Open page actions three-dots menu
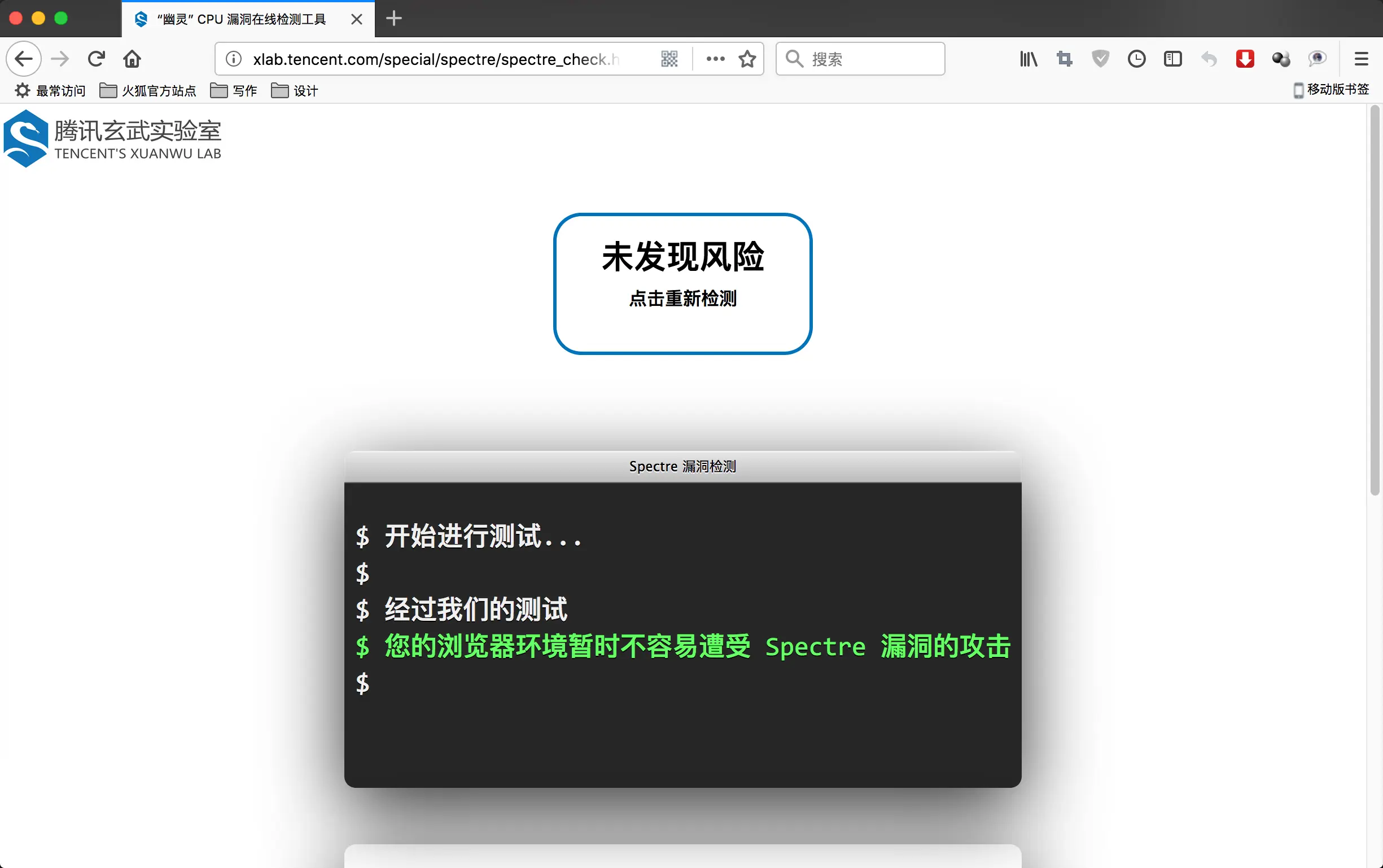This screenshot has height=868, width=1383. click(x=715, y=59)
